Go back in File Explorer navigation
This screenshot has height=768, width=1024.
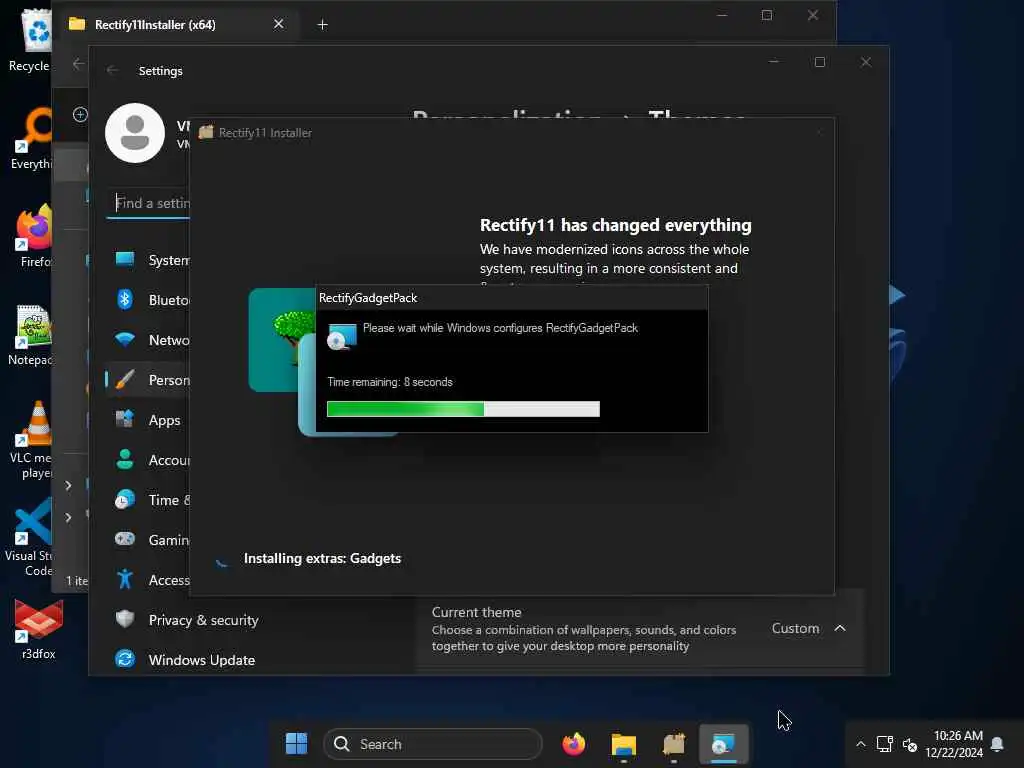(x=78, y=64)
